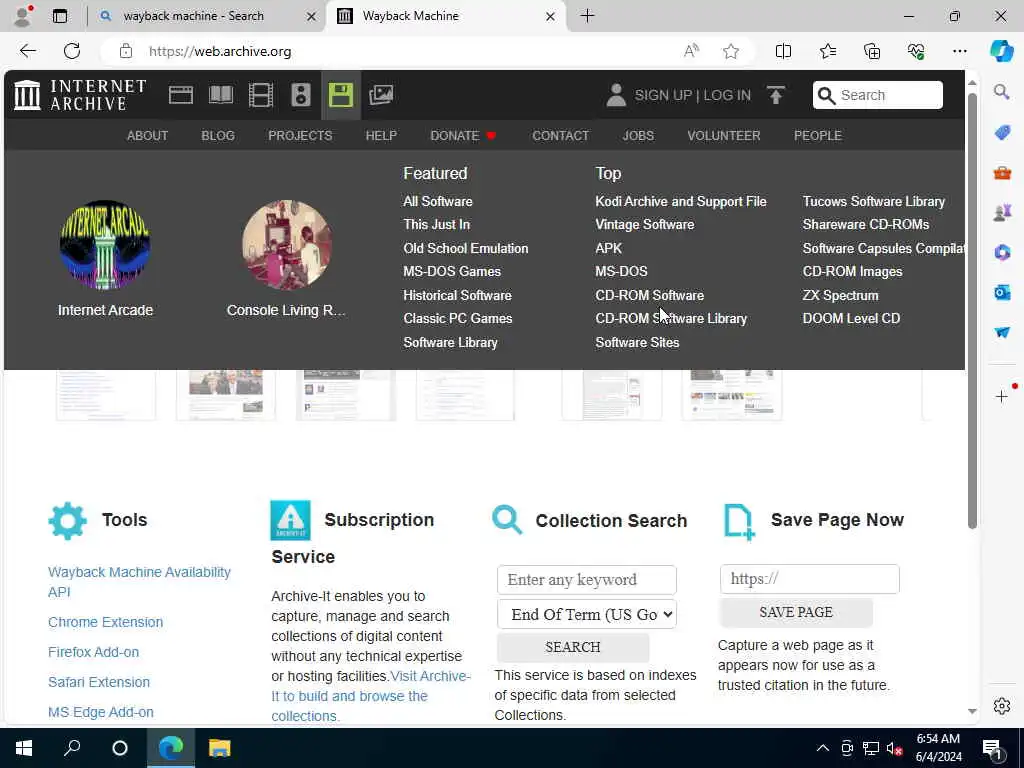View site information lock icon
Image resolution: width=1024 pixels, height=768 pixels.
(126, 51)
